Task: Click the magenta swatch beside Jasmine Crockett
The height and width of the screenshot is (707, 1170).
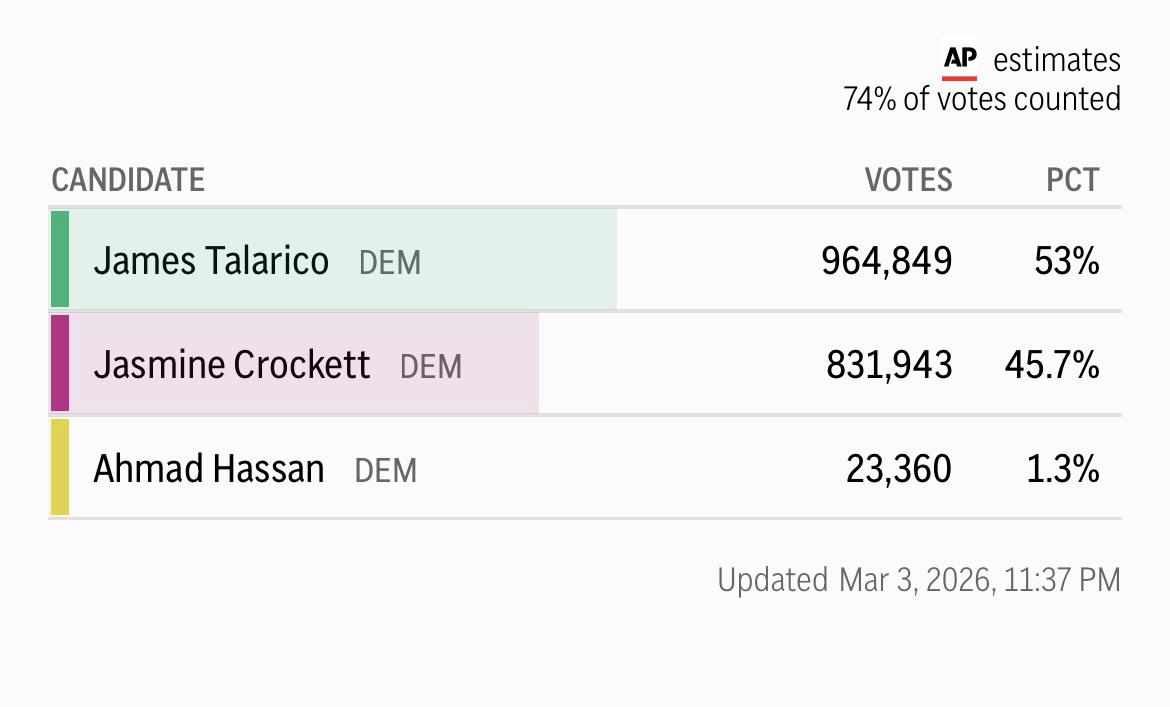Action: [x=60, y=363]
